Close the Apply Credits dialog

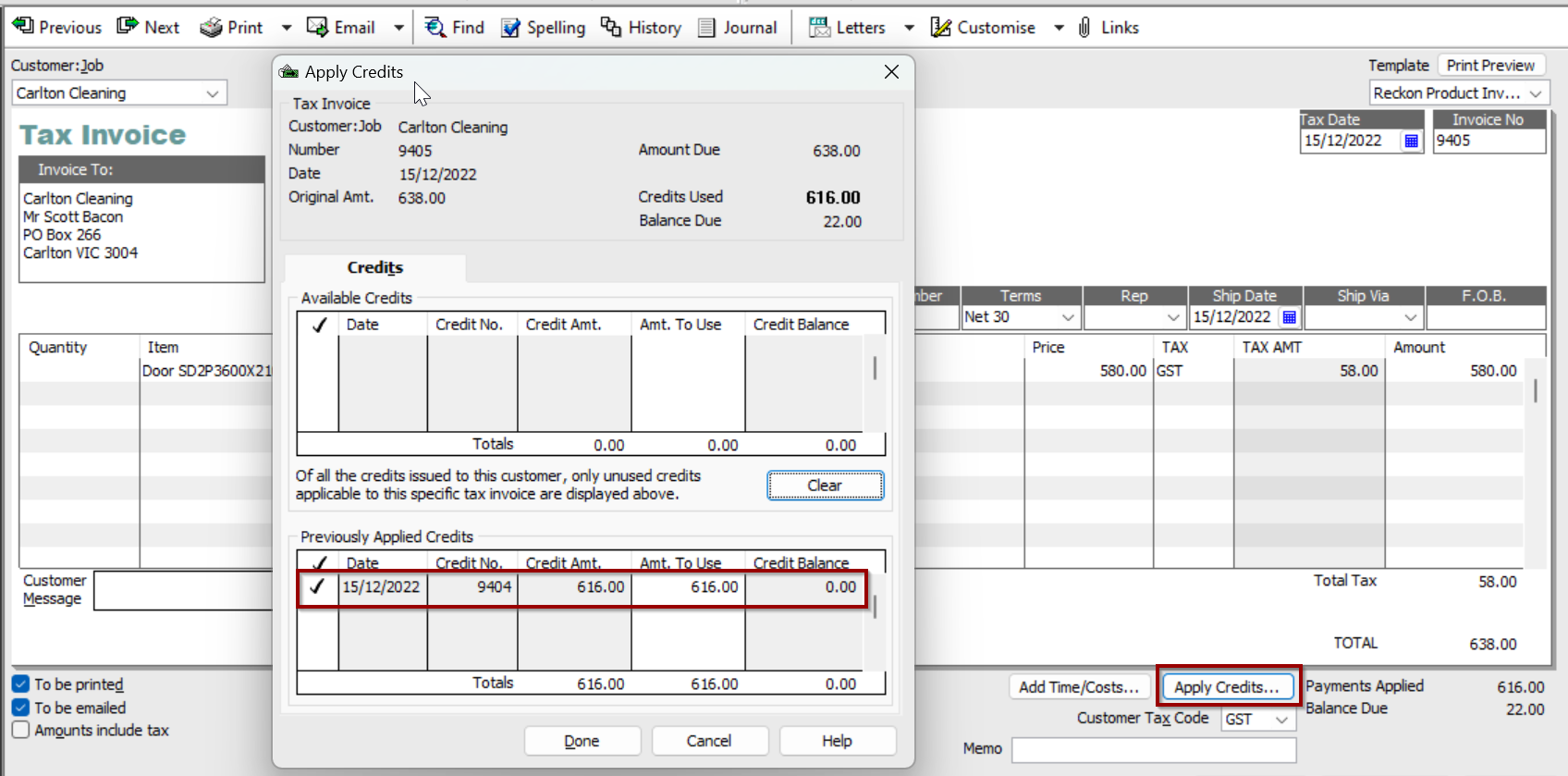pyautogui.click(x=891, y=72)
